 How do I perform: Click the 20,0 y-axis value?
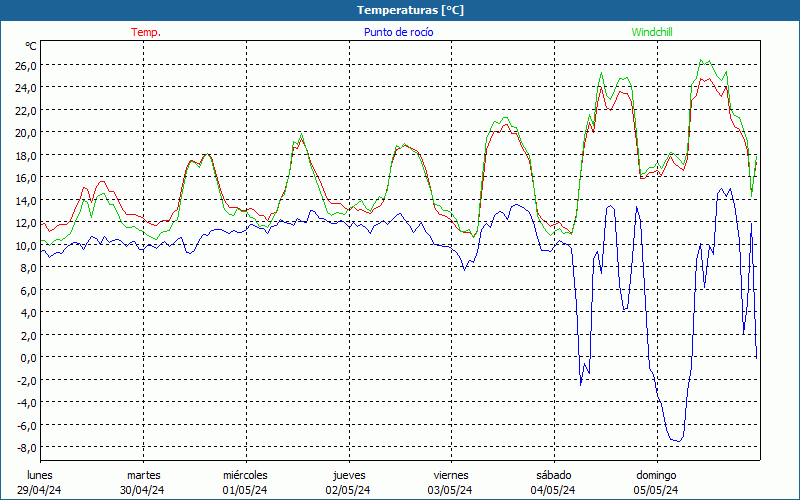tap(27, 133)
